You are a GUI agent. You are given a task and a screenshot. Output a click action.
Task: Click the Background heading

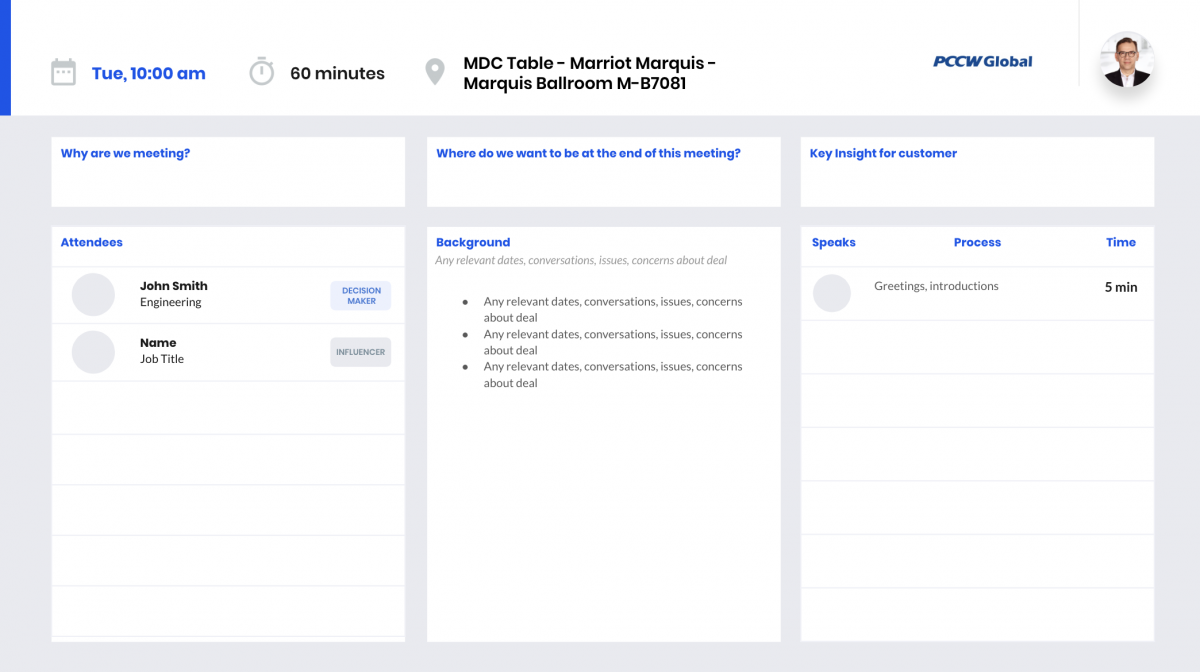tap(473, 242)
